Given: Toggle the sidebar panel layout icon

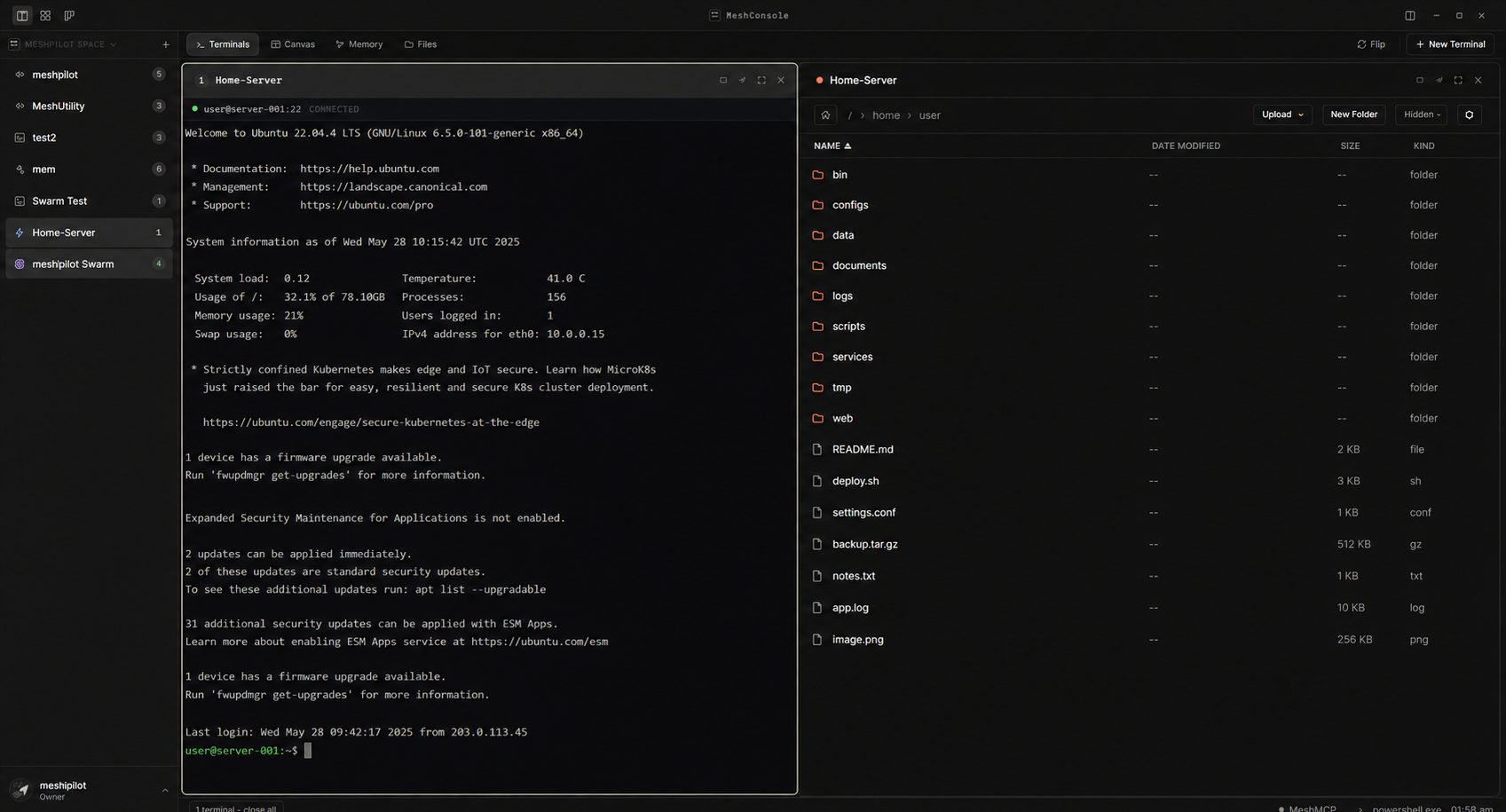Looking at the screenshot, I should point(22,15).
